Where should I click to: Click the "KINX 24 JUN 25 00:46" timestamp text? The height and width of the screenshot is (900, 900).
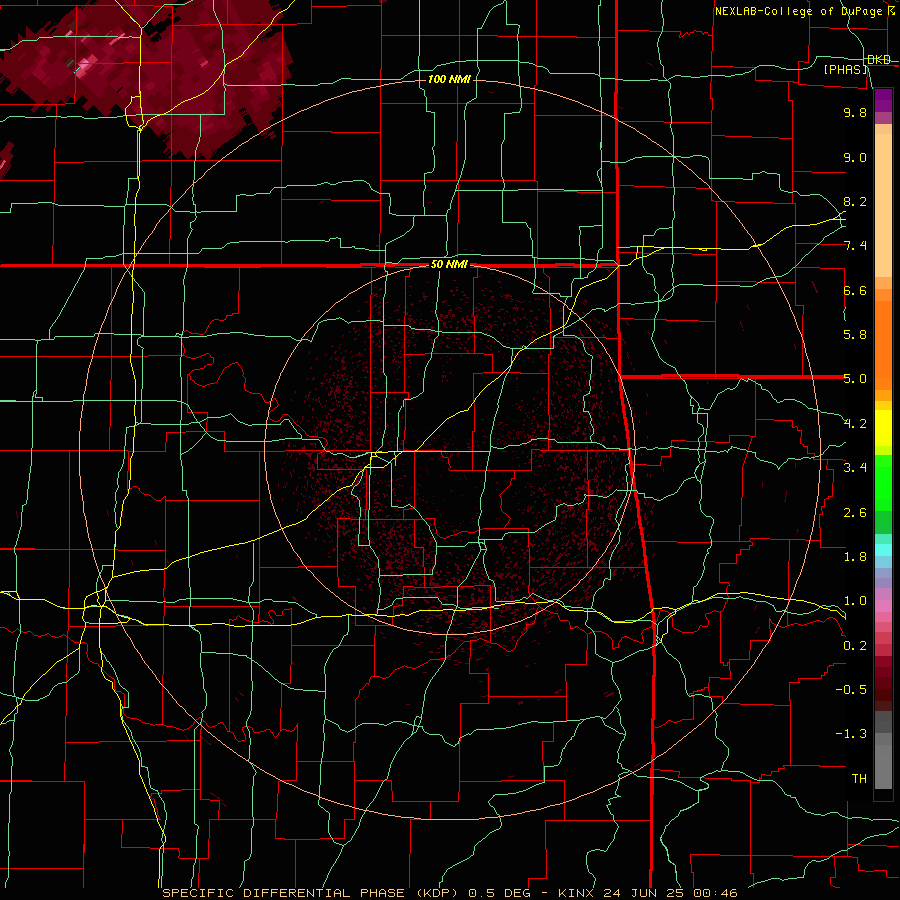click(647, 893)
